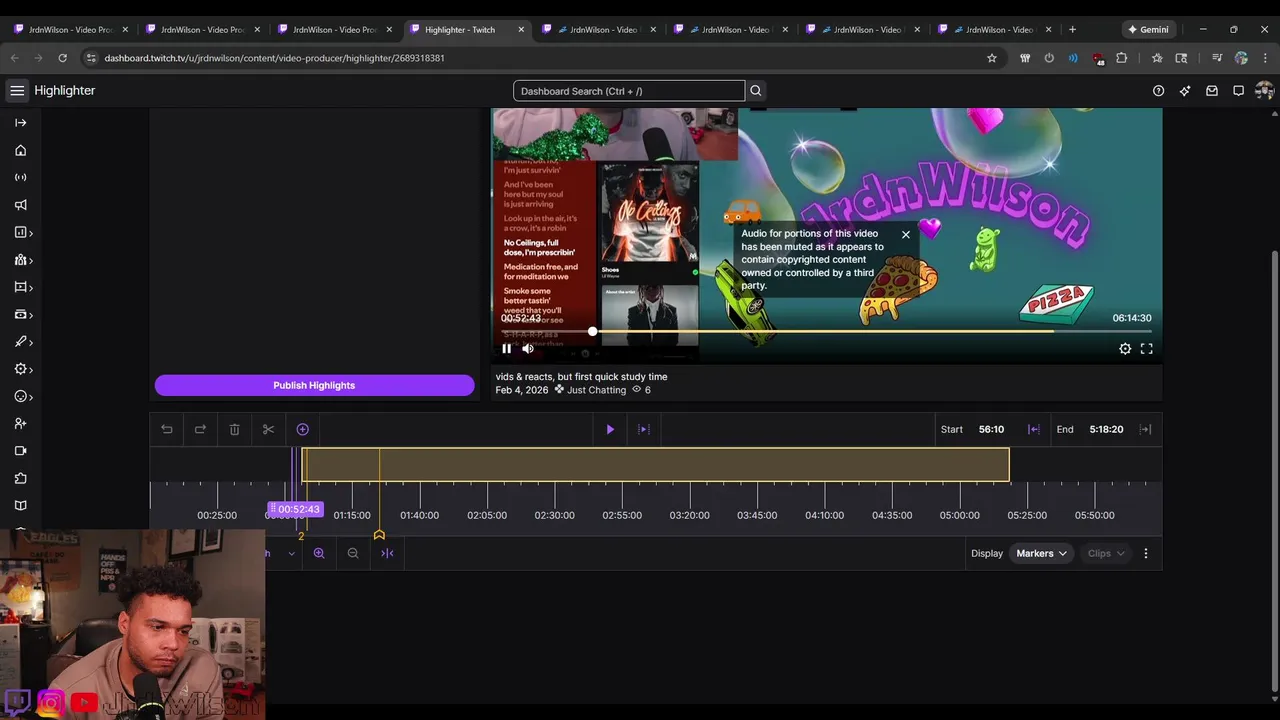Bookmark this page with the star
The image size is (1280, 720).
pyautogui.click(x=992, y=58)
